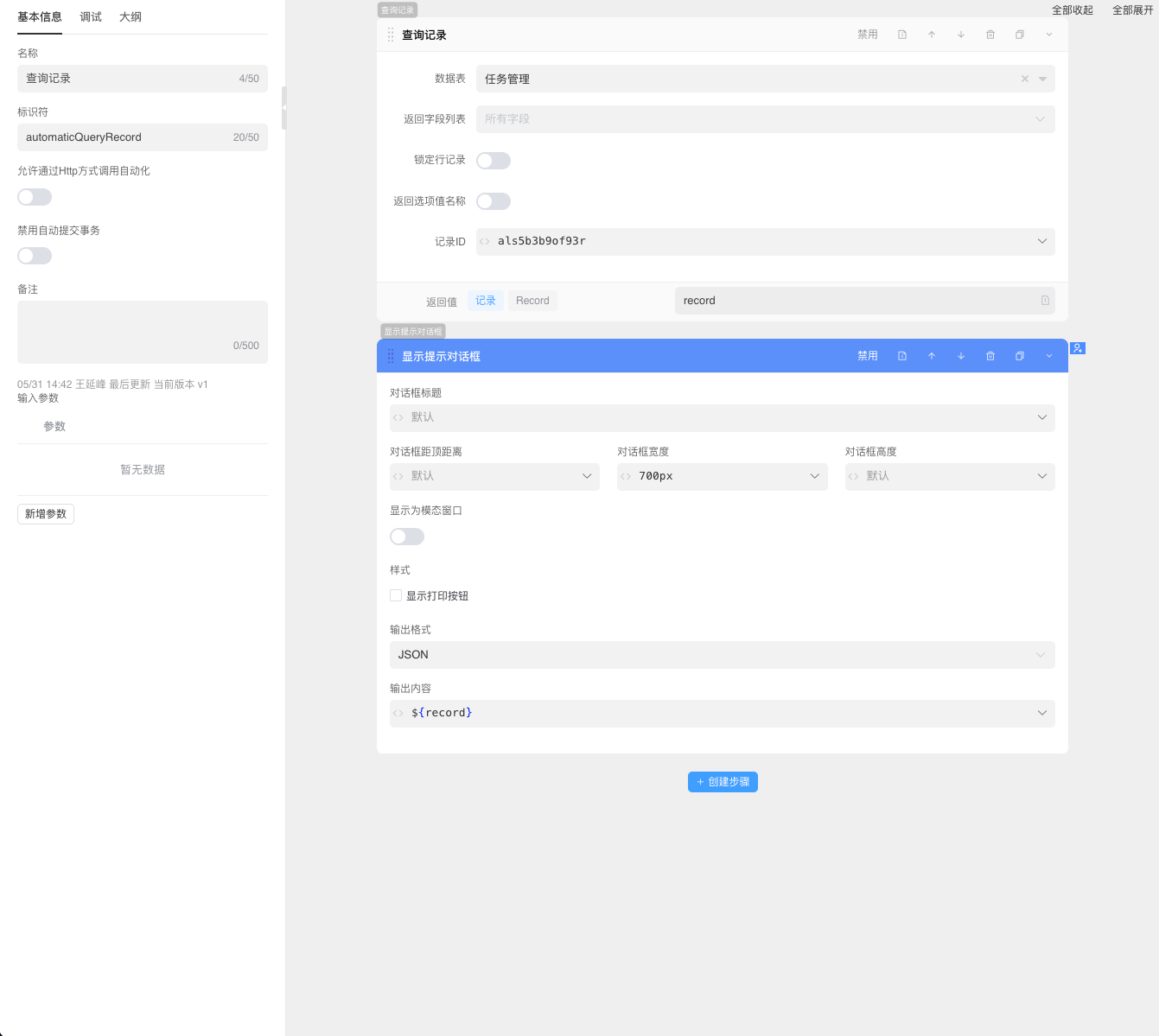Click the user icon beside 显示提示对话框 step
Viewport: 1159px width, 1036px height.
point(1078,348)
